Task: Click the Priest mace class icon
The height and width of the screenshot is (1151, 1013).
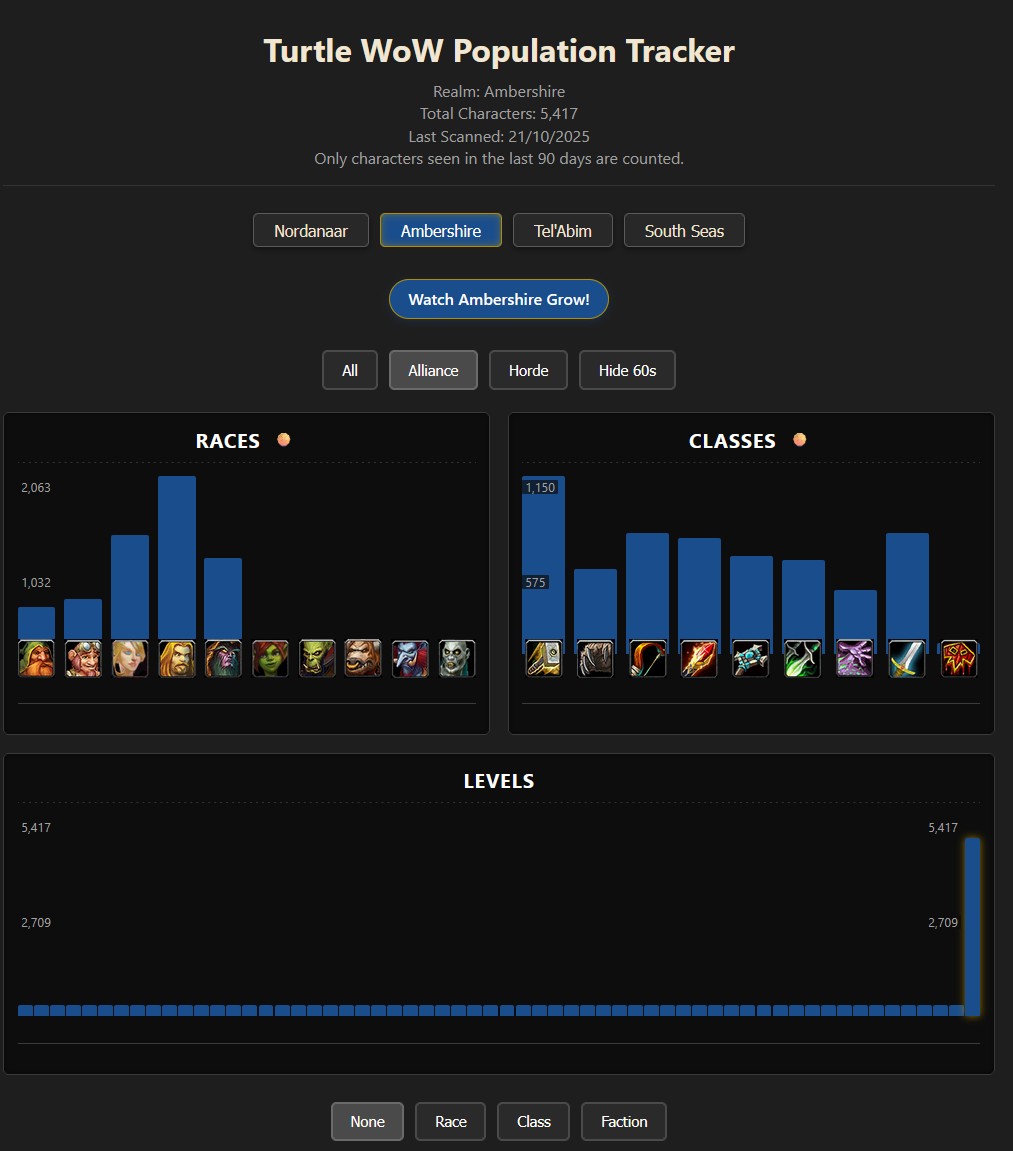Action: pyautogui.click(x=751, y=658)
